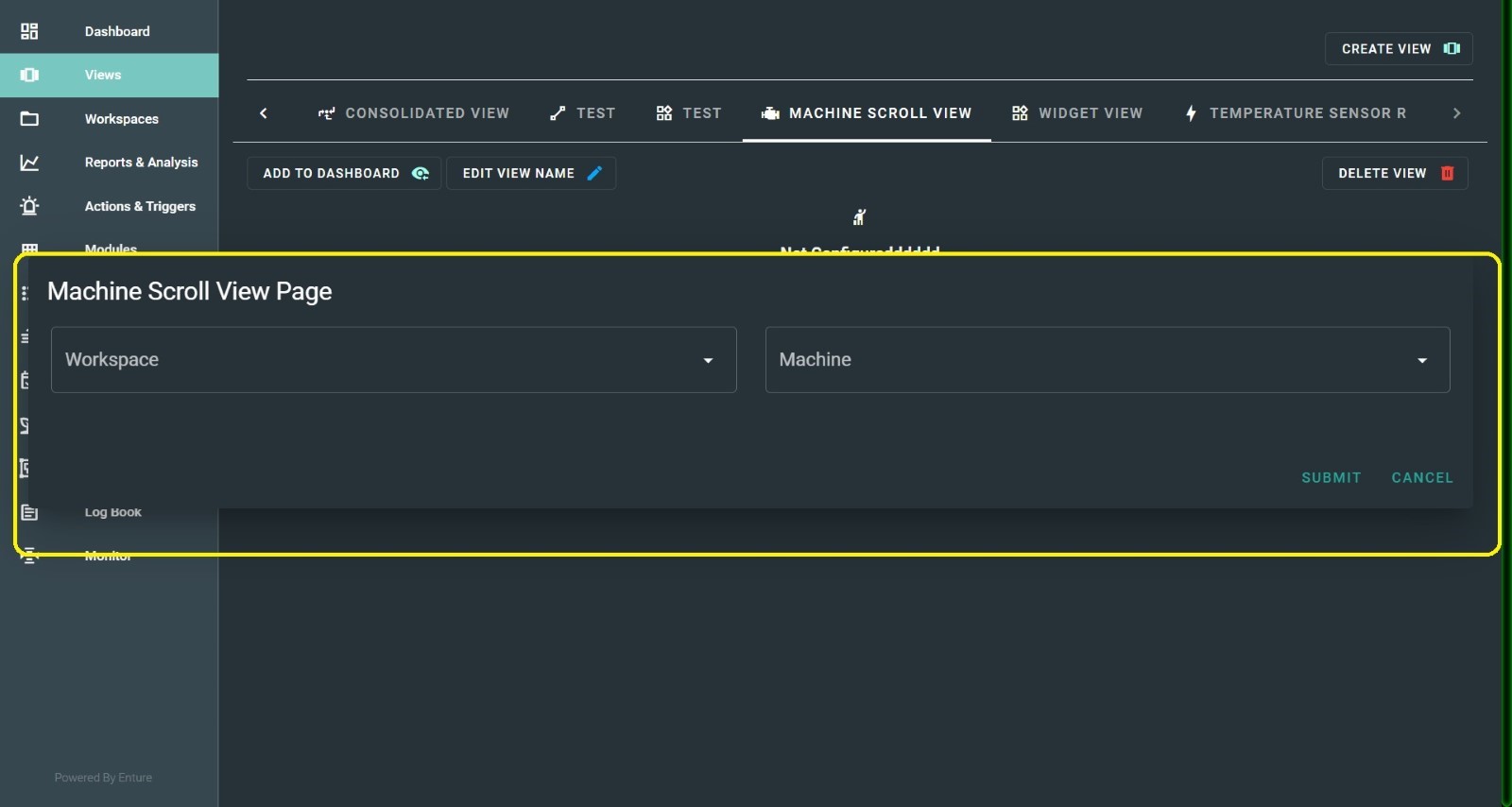Image resolution: width=1512 pixels, height=807 pixels.
Task: Click the red trash icon on Delete View
Action: click(x=1447, y=173)
